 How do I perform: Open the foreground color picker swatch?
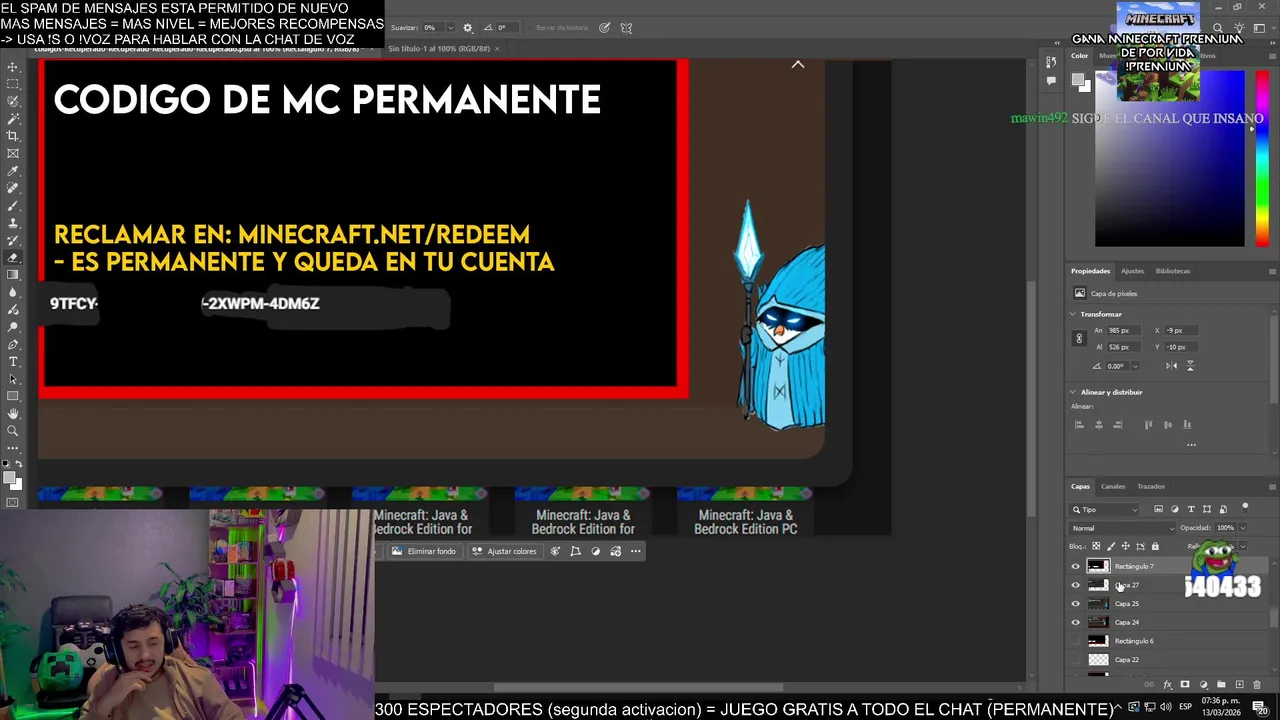point(11,478)
